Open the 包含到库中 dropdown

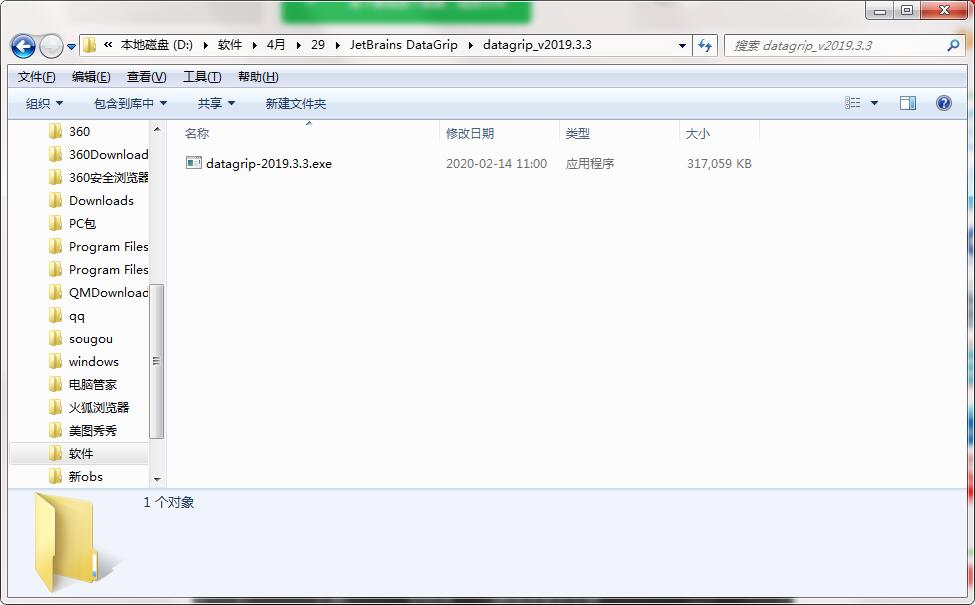point(130,103)
